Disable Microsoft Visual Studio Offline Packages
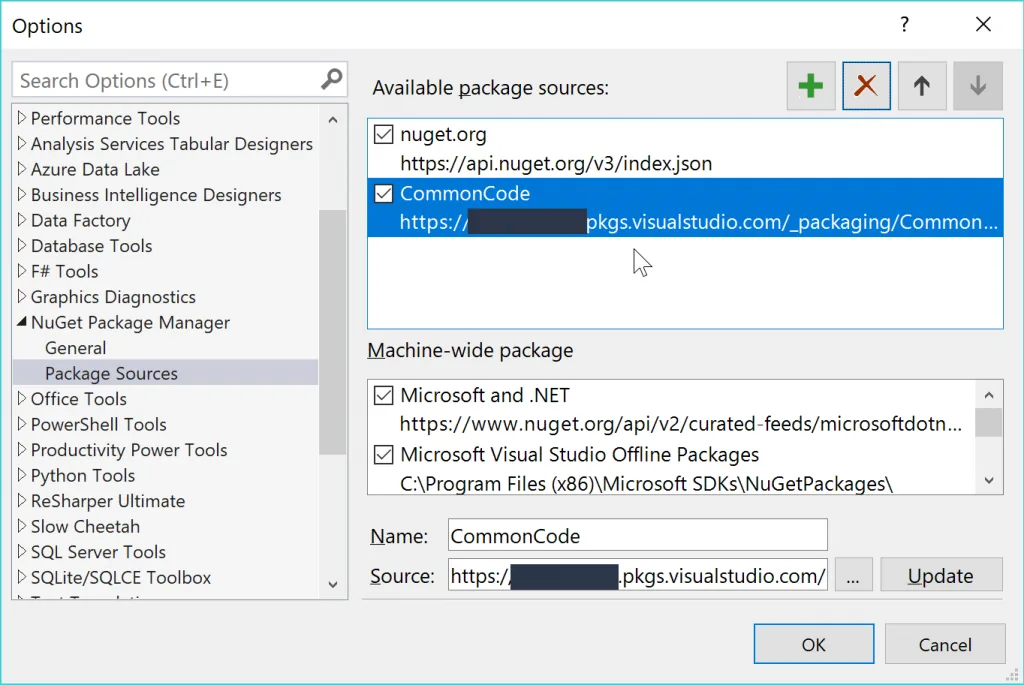This screenshot has width=1024, height=685. [x=383, y=455]
